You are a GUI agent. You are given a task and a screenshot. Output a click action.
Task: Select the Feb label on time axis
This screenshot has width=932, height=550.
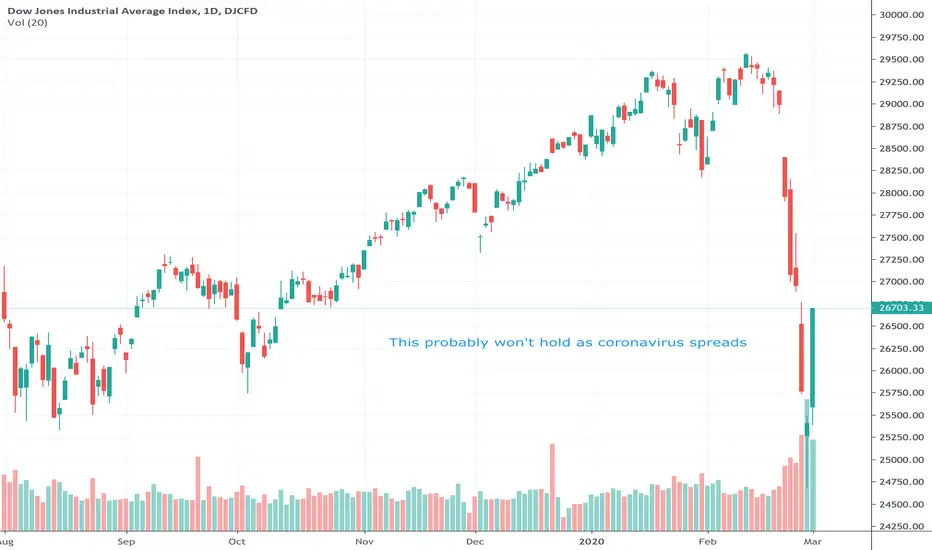tap(707, 541)
